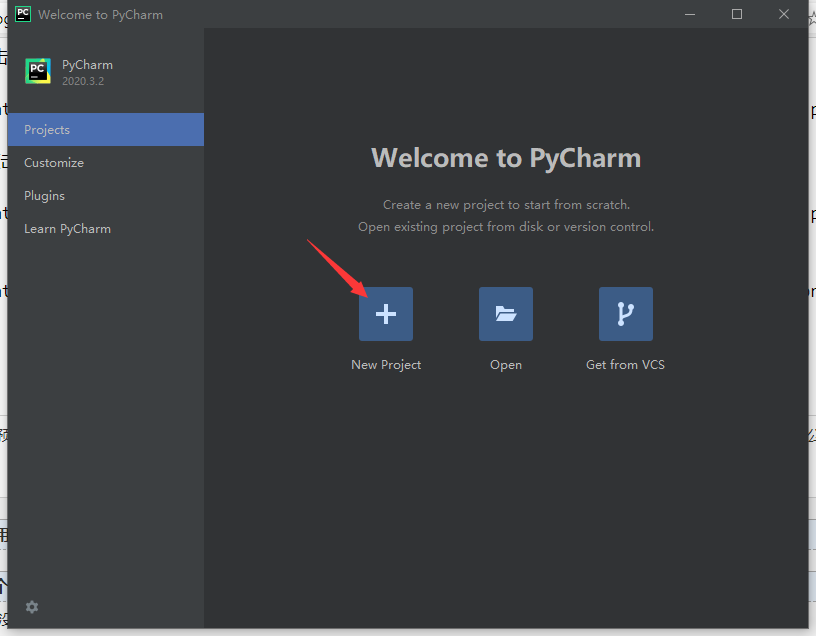Click 'Create a new project to start from scratch.'

pos(506,205)
